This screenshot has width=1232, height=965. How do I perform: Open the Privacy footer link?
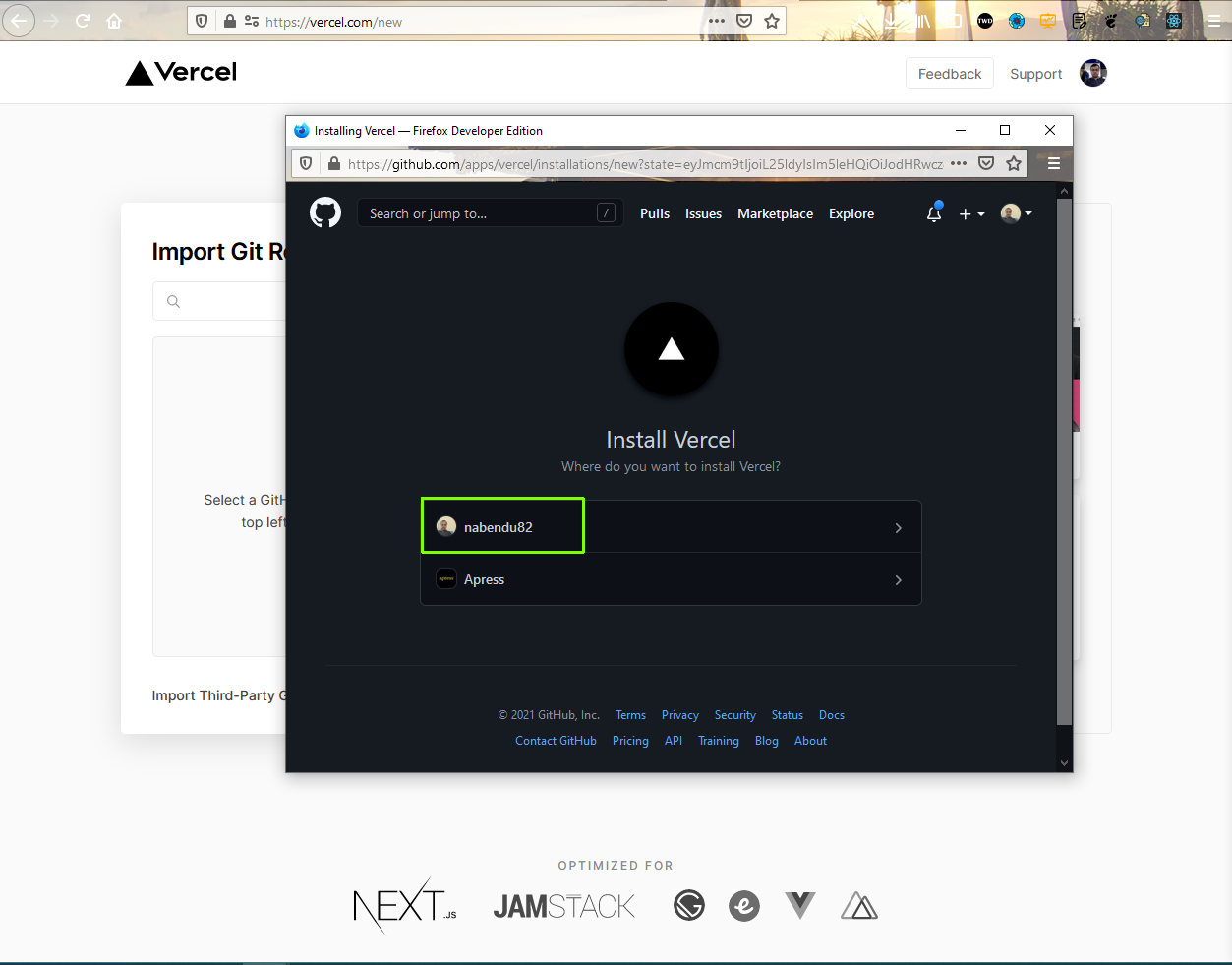coord(680,715)
